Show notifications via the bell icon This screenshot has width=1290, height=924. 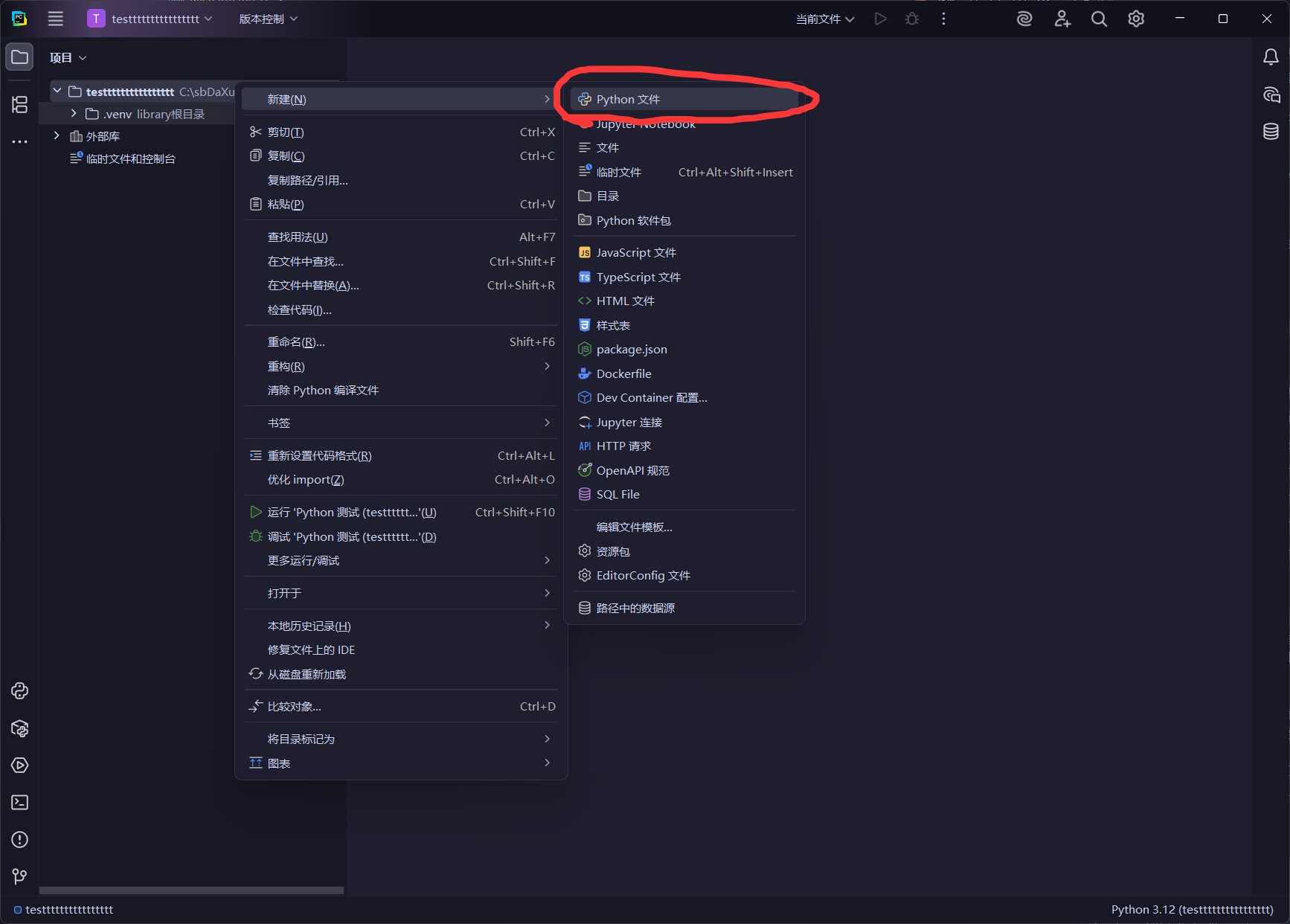click(1271, 57)
